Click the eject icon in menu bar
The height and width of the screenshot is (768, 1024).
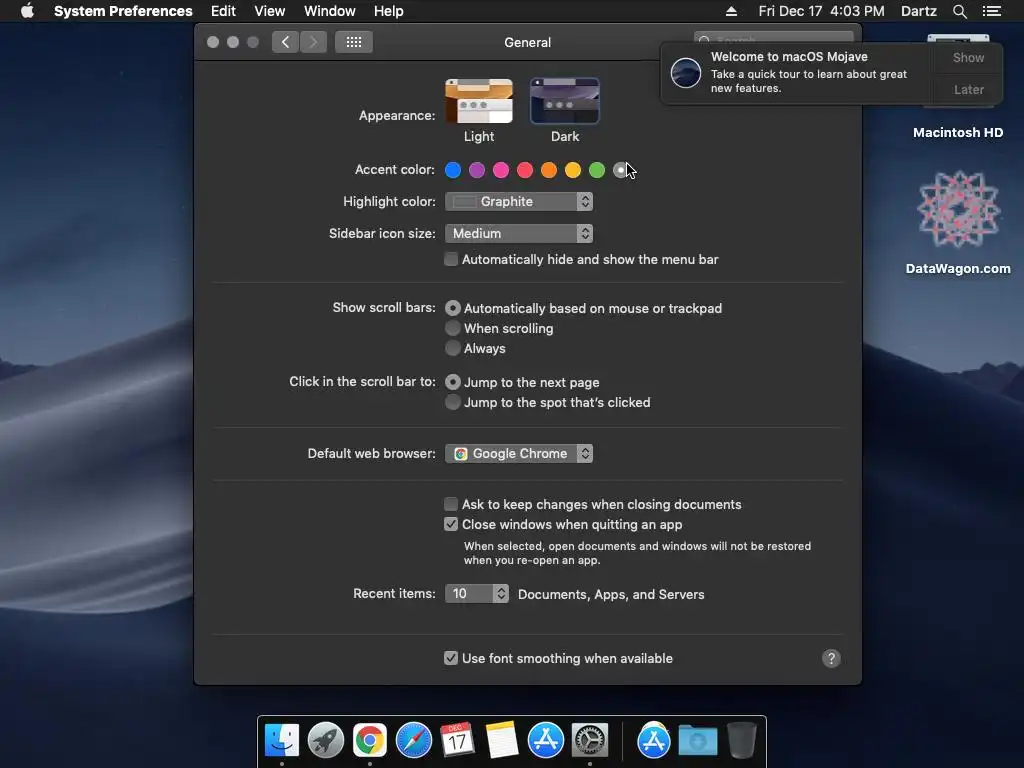tap(731, 11)
